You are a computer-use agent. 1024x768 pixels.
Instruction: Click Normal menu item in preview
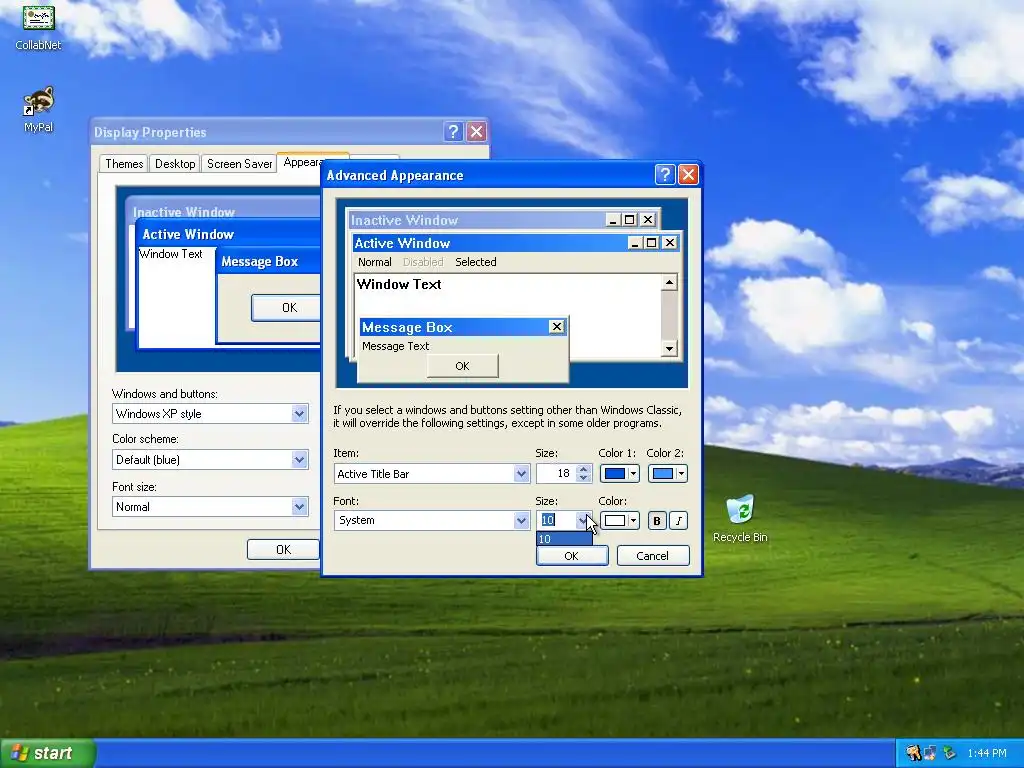(375, 262)
